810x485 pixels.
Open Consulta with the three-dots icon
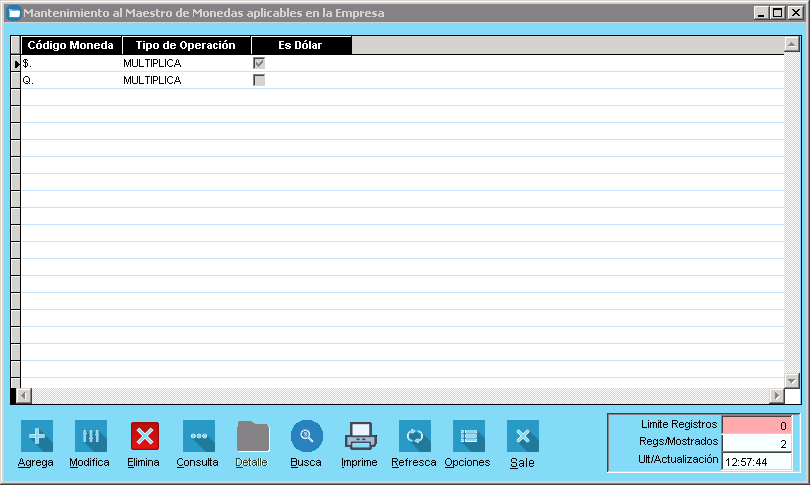198,436
